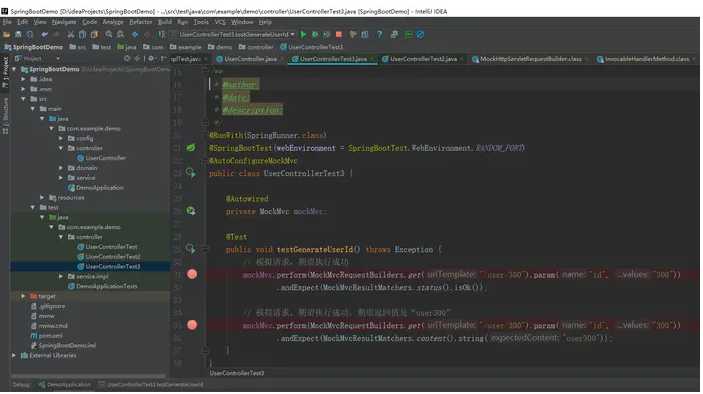Open the Tools menu
This screenshot has height=394, width=703.
point(201,22)
